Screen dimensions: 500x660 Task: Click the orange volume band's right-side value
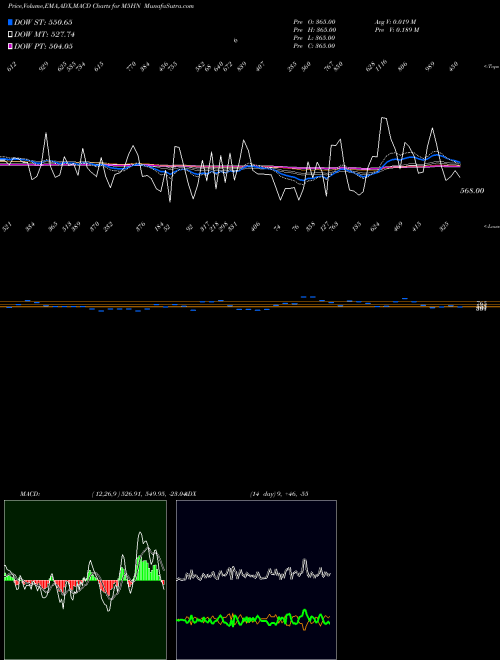pos(481,306)
